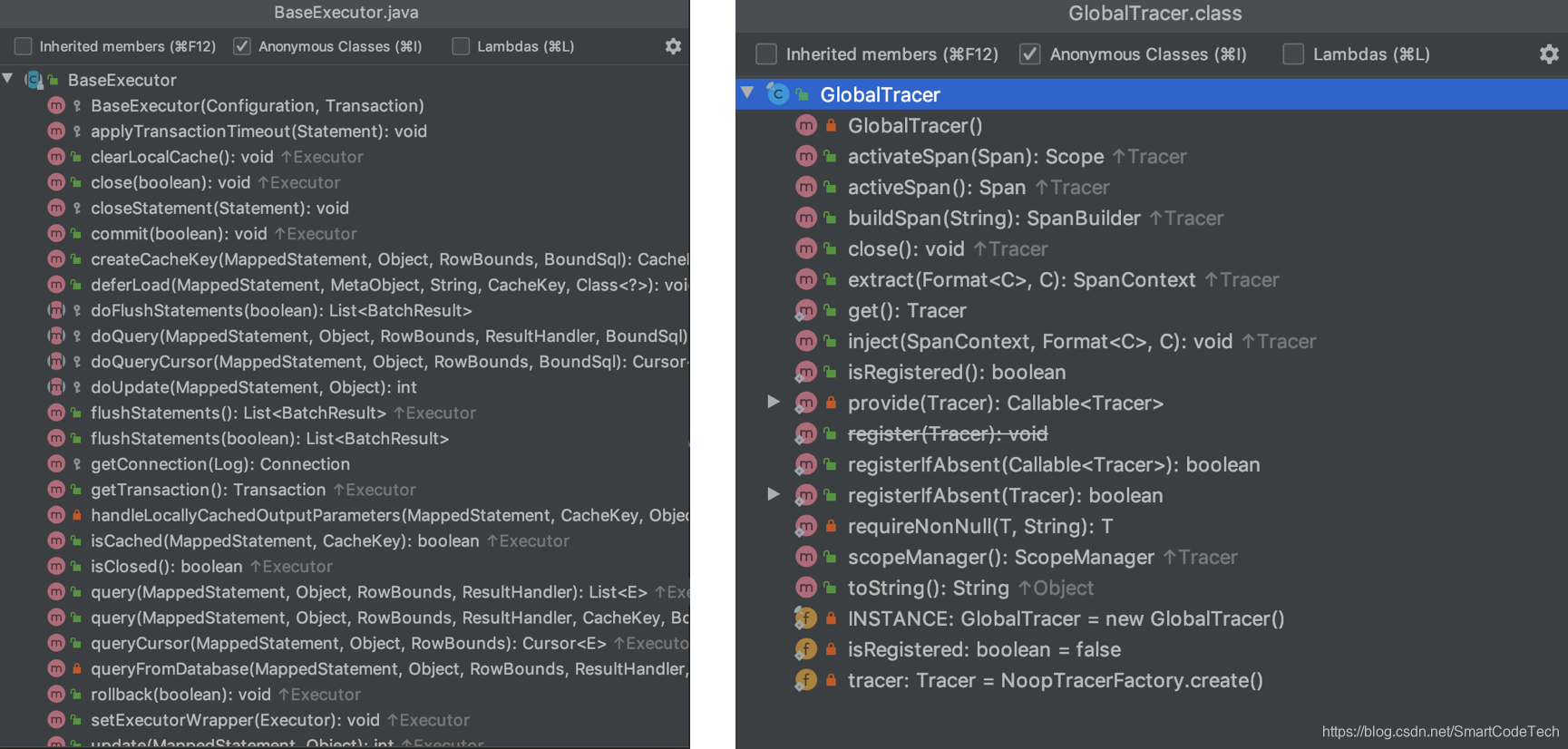Click field icon beside isRegistered: boolean = false
This screenshot has height=749, width=1568.
[806, 649]
